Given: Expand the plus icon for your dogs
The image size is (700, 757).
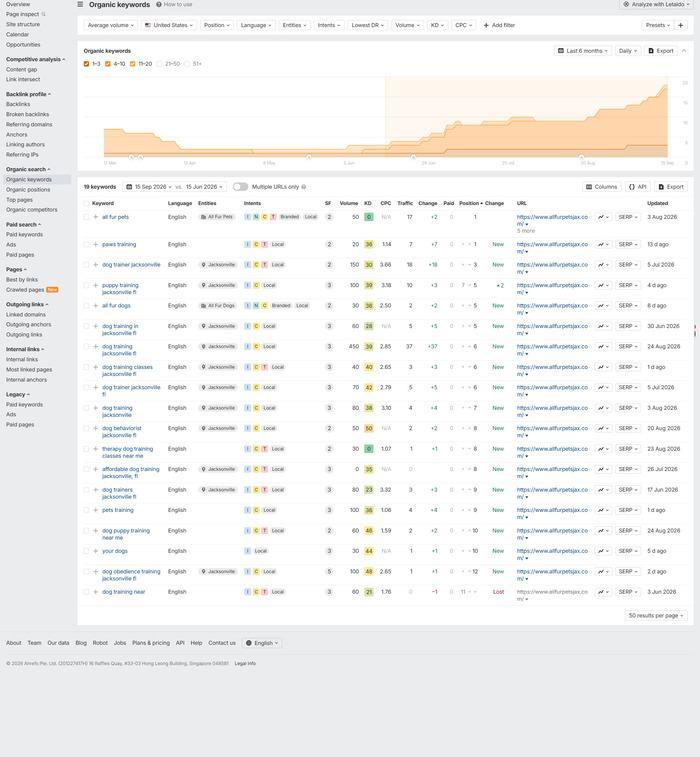Looking at the screenshot, I should (x=96, y=551).
